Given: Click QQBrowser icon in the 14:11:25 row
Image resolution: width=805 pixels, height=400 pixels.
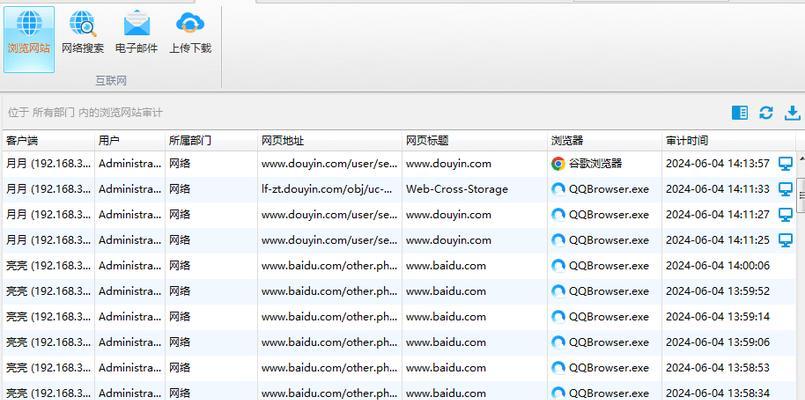Looking at the screenshot, I should pyautogui.click(x=558, y=240).
